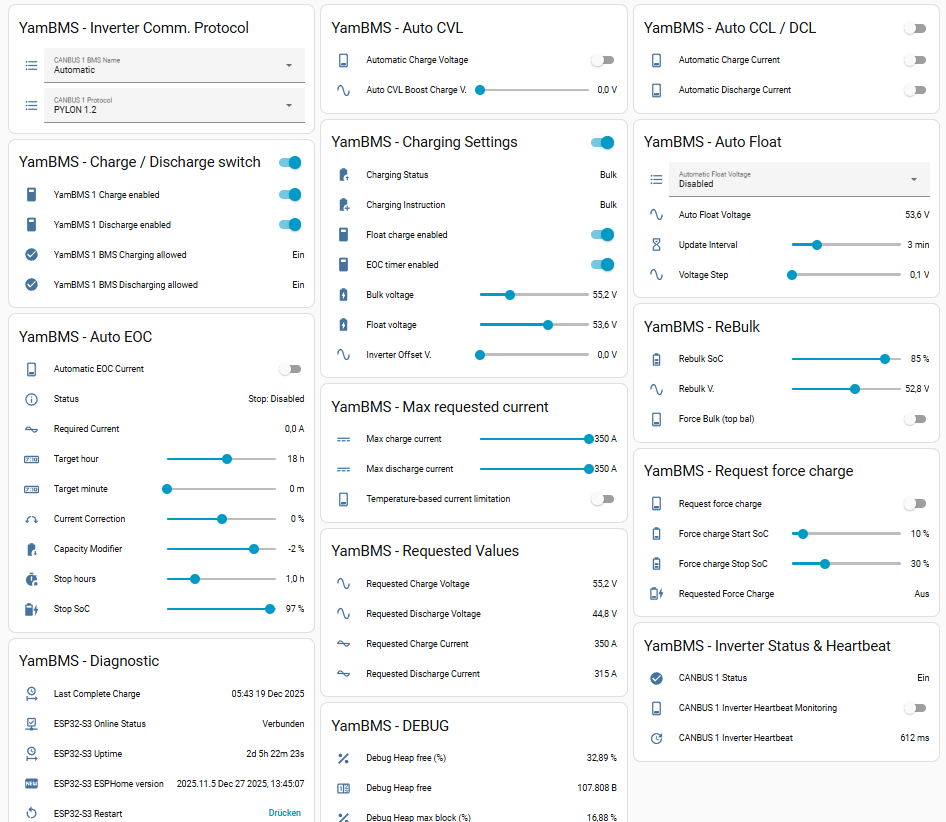Disable YamBMS 1 Discharge enabled switch
The image size is (946, 822).
(290, 225)
